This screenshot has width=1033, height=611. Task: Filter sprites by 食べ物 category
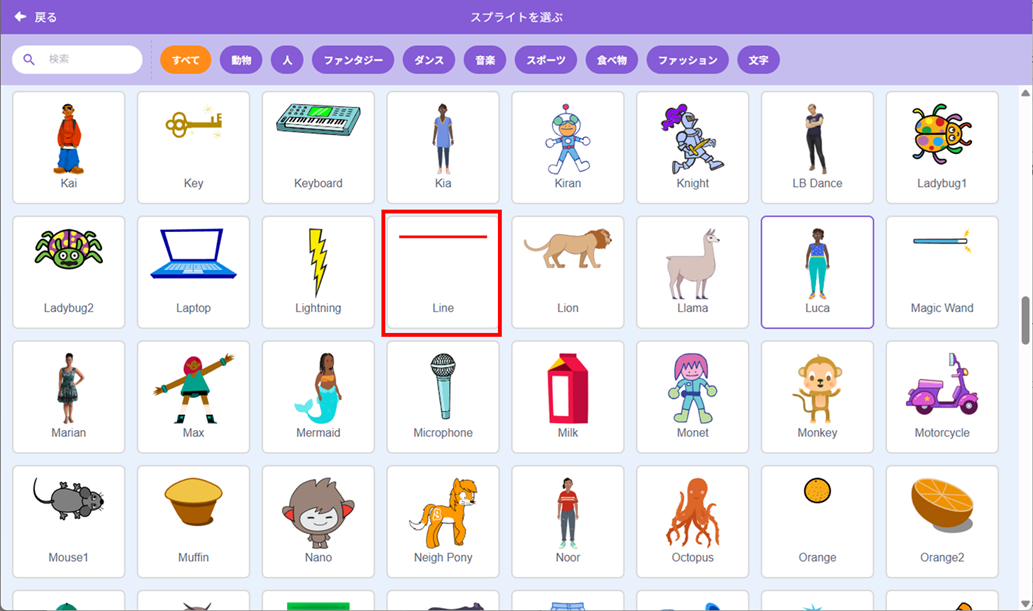(x=612, y=60)
